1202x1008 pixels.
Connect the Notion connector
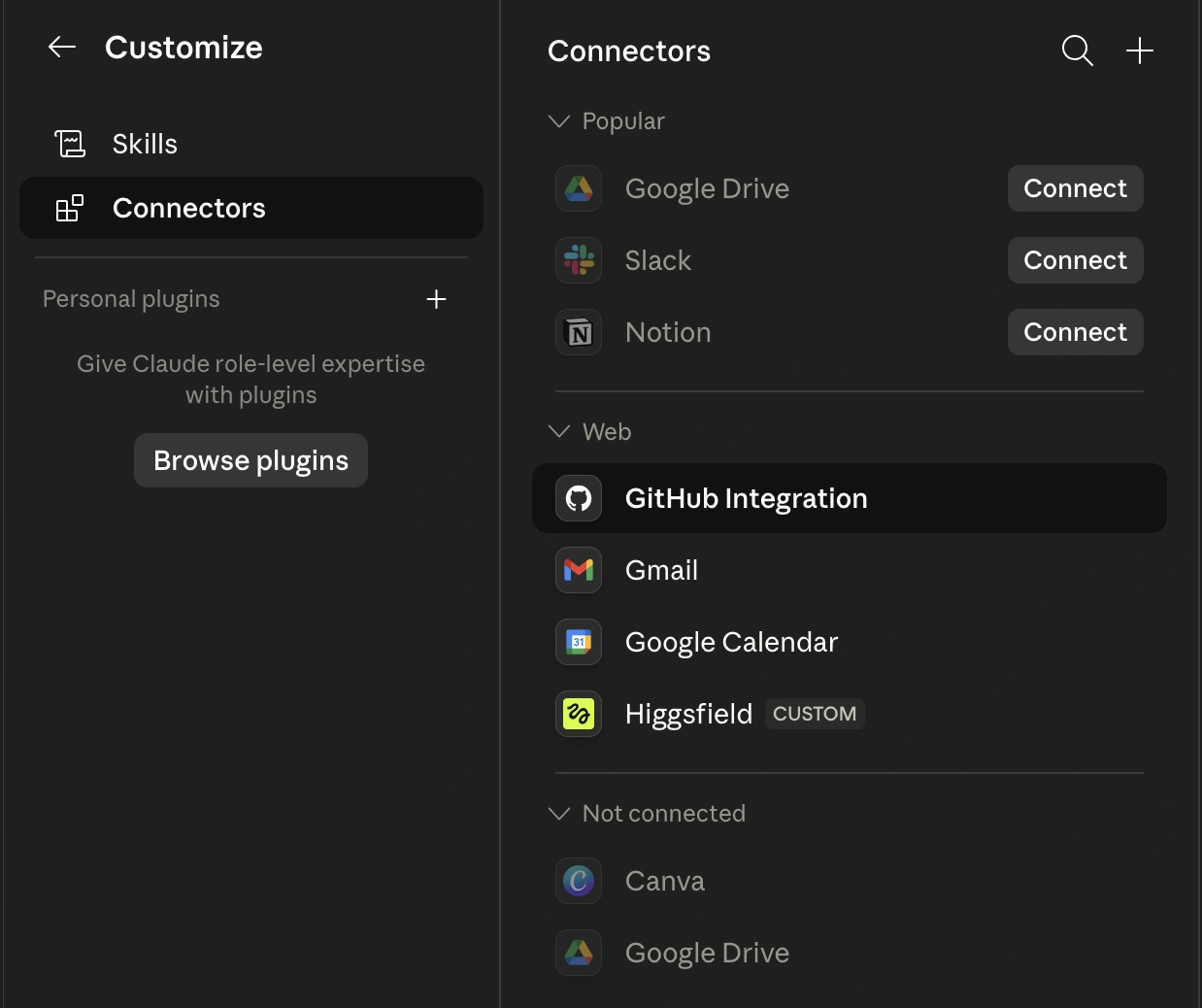click(1076, 332)
